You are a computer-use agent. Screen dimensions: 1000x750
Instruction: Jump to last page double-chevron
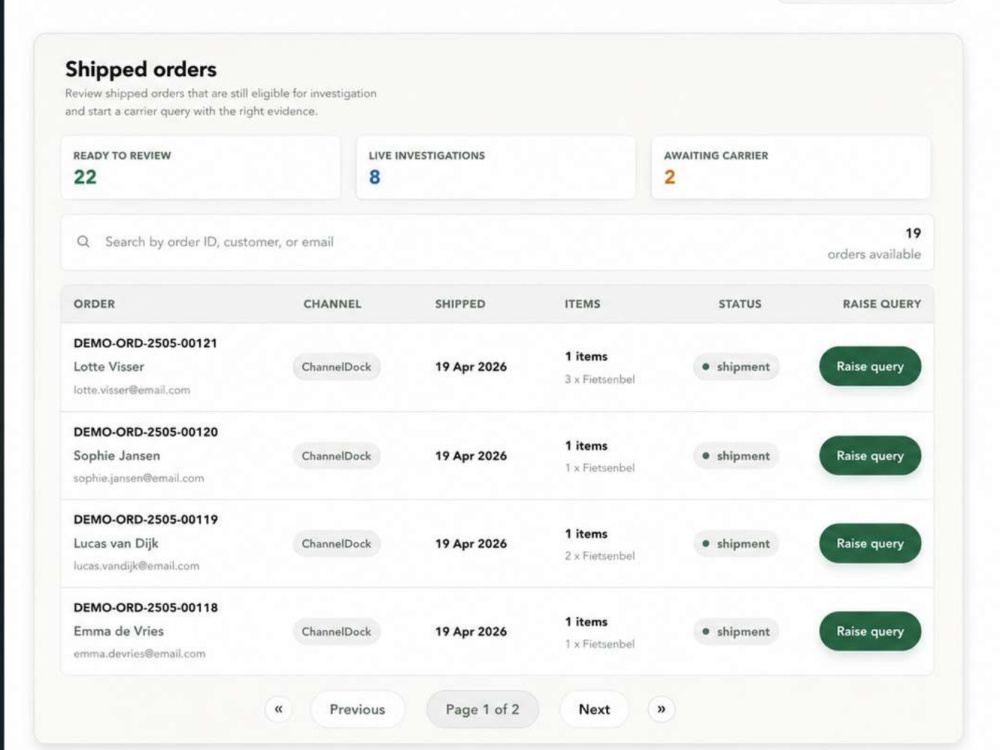pos(661,709)
